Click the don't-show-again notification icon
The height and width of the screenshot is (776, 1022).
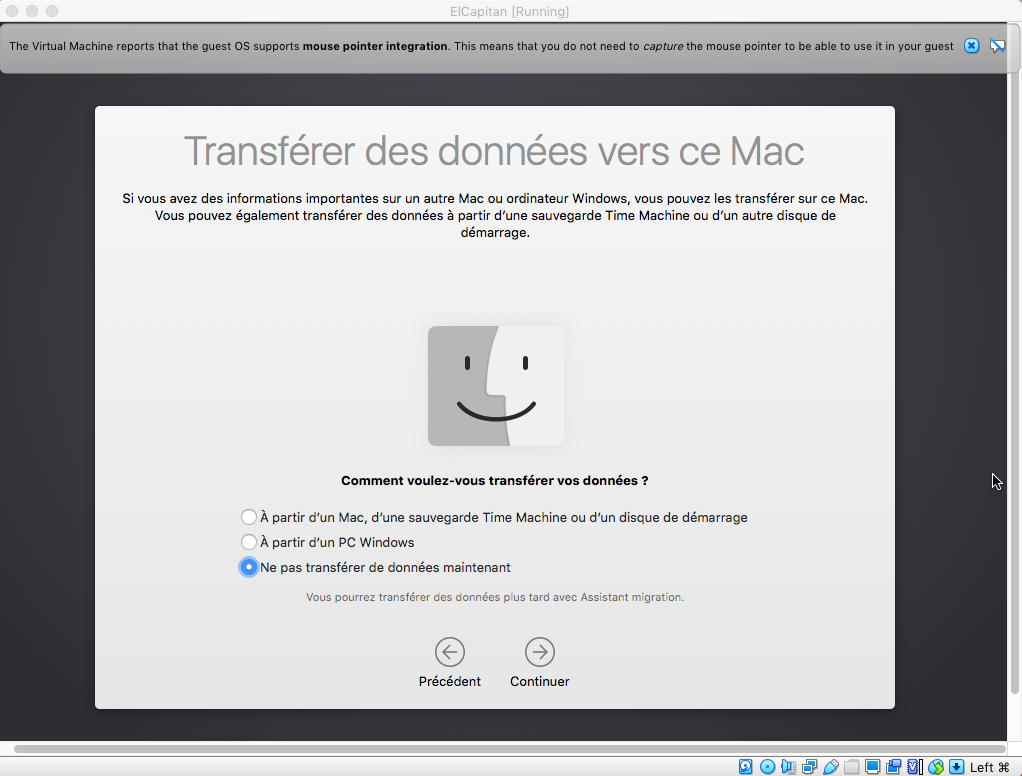[x=997, y=46]
